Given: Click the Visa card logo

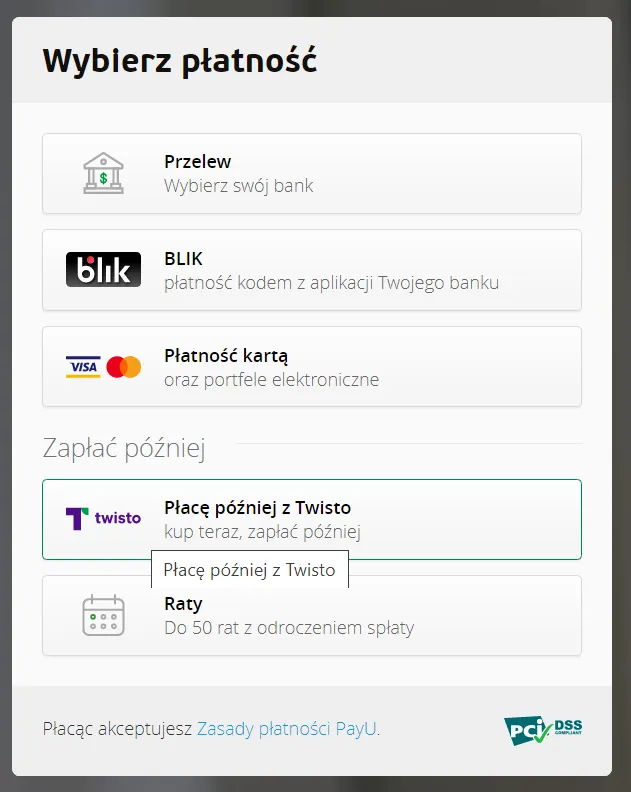Looking at the screenshot, I should [83, 367].
